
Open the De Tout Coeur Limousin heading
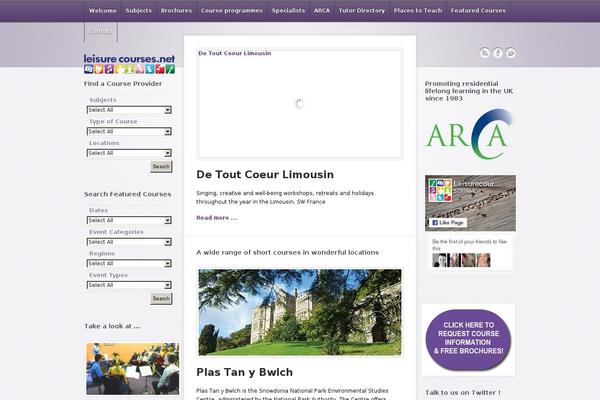[265, 175]
